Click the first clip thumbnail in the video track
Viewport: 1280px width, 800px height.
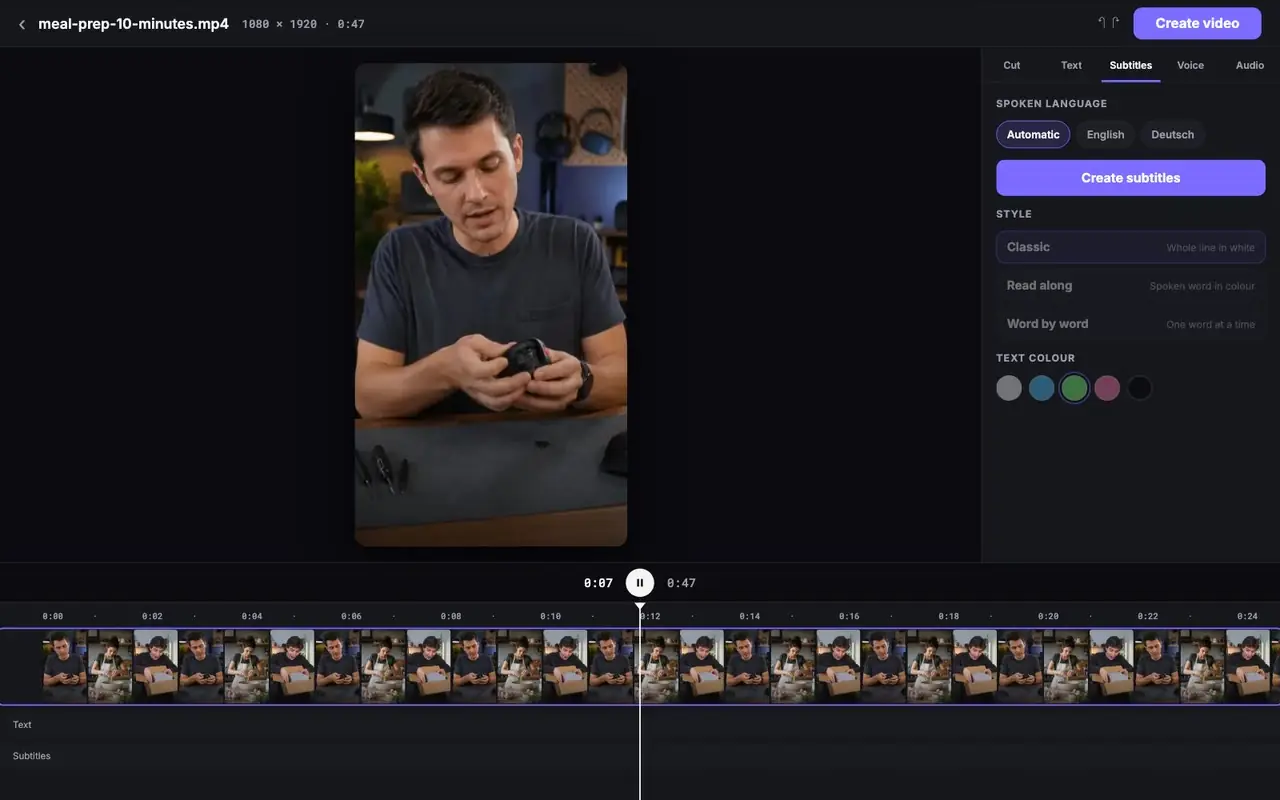[65, 666]
